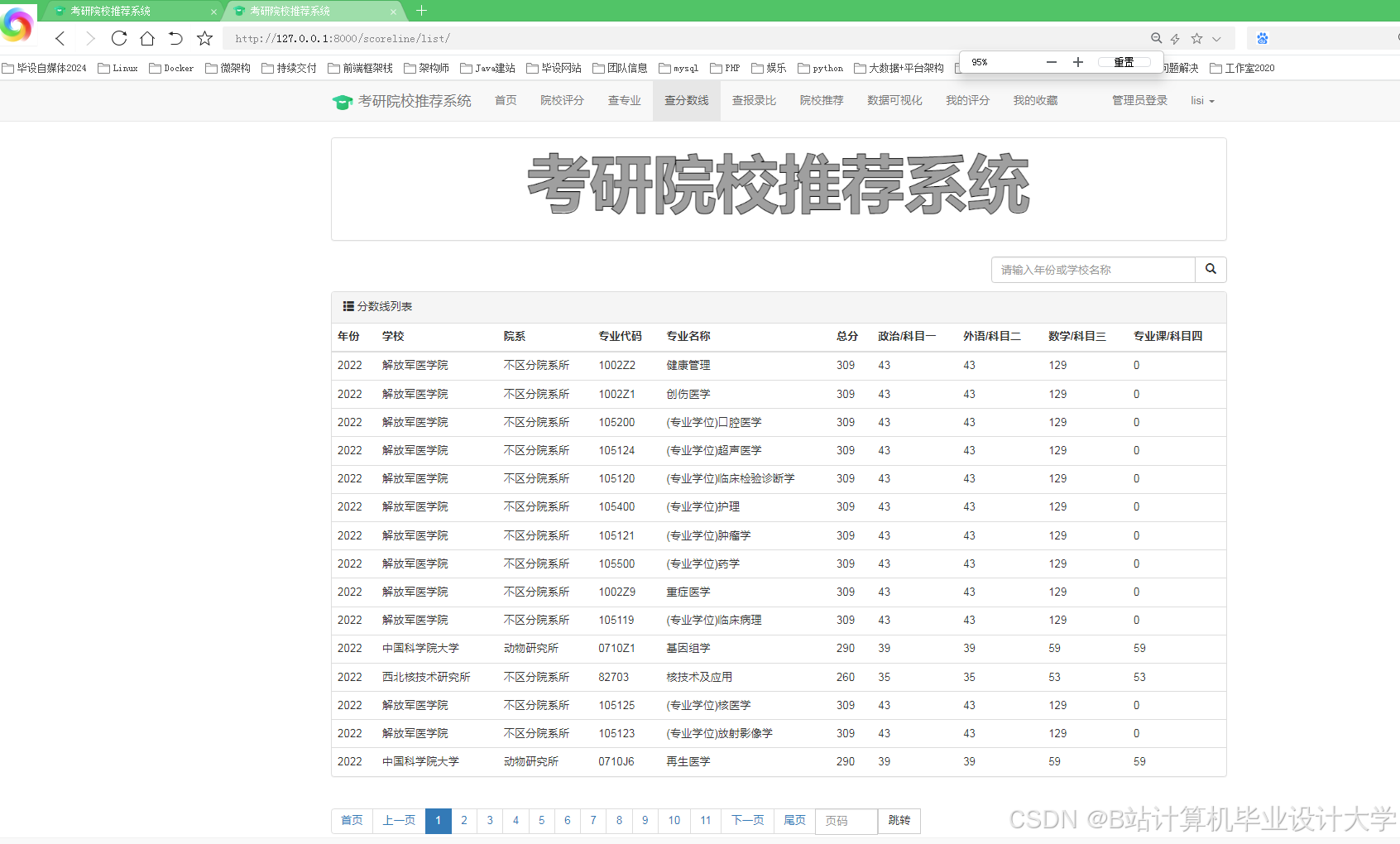Click the minus control to decrease page zoom
Screen dimensions: 1400x844
click(x=1052, y=61)
